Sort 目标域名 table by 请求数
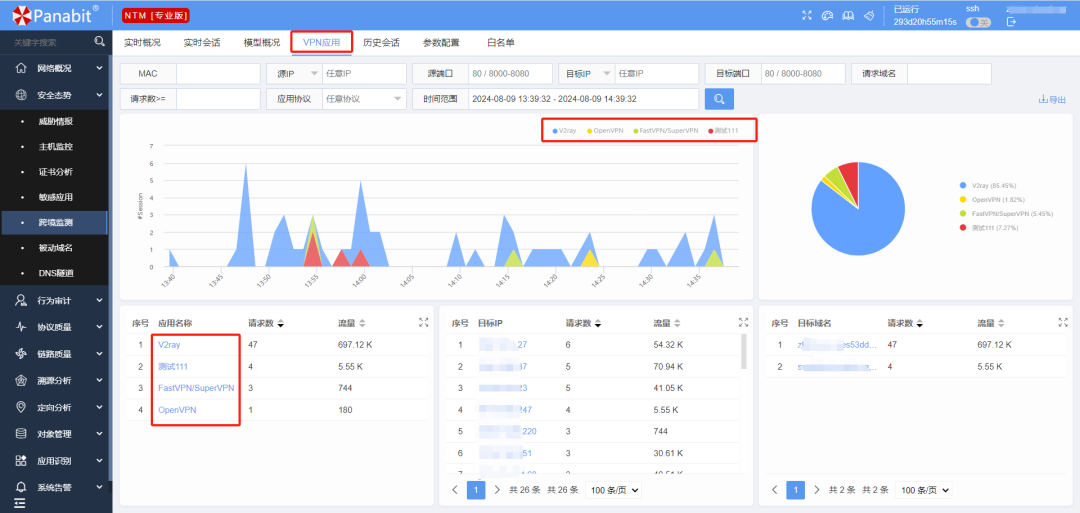The image size is (1080, 513). pyautogui.click(x=919, y=323)
